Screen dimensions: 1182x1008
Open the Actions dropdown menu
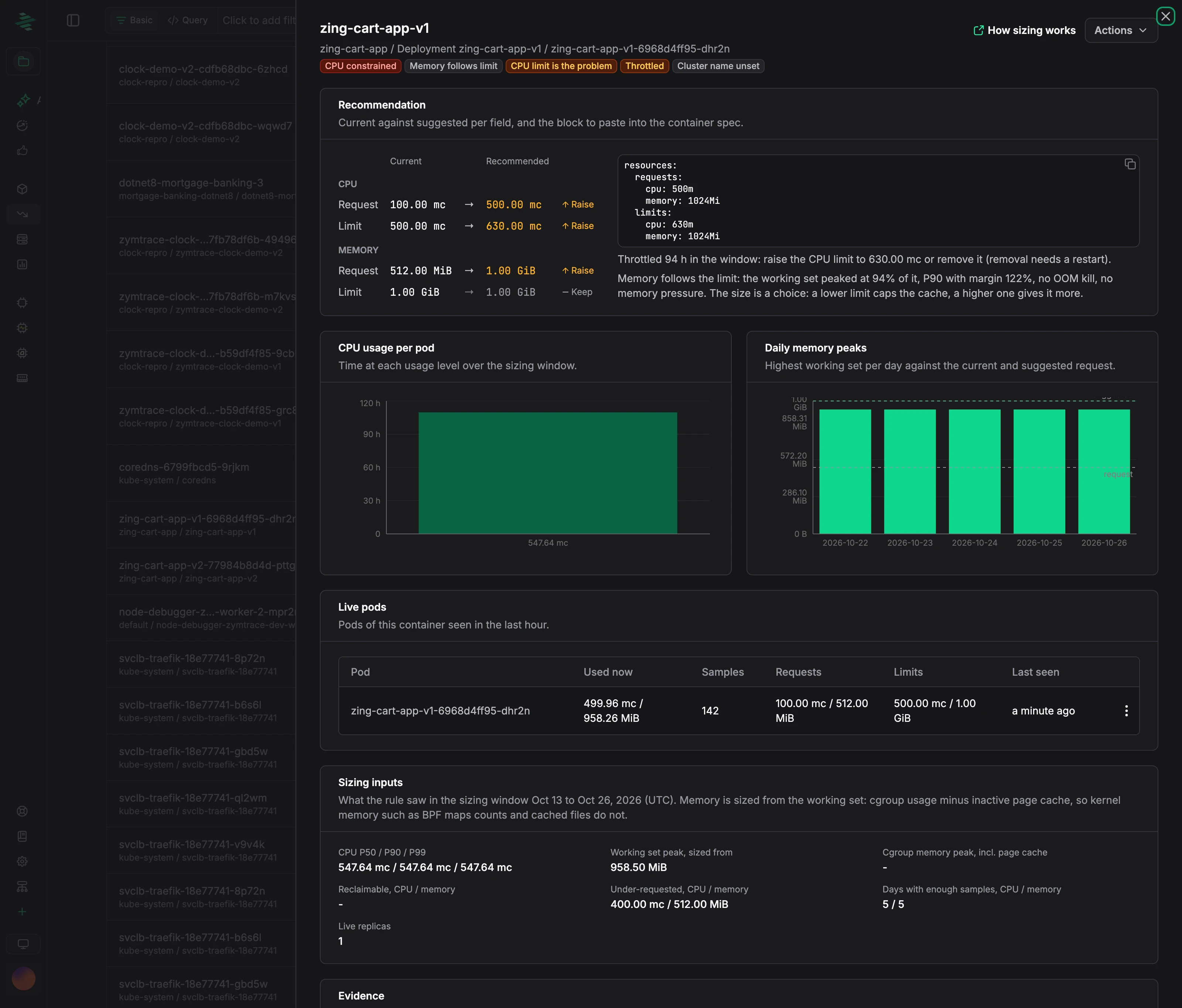coord(1120,30)
